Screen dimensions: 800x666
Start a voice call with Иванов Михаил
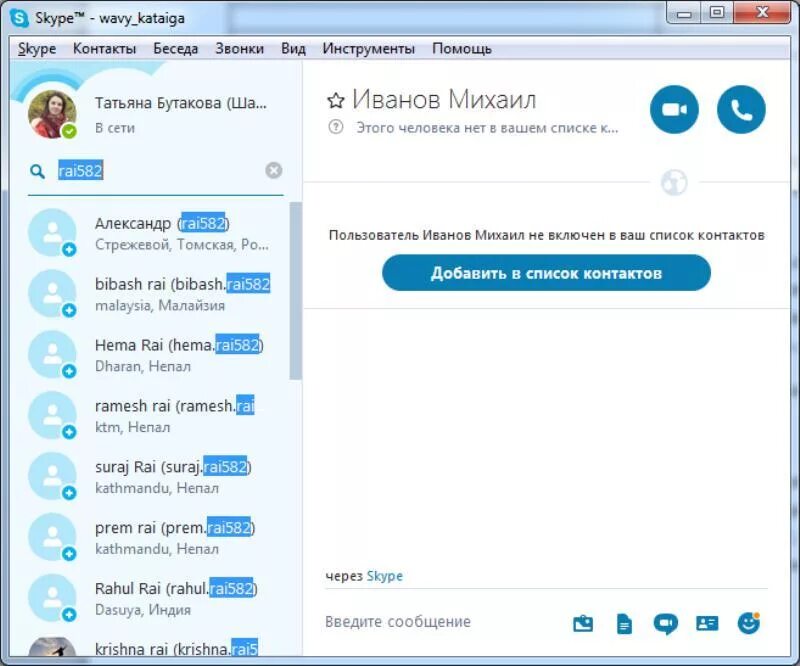741,110
